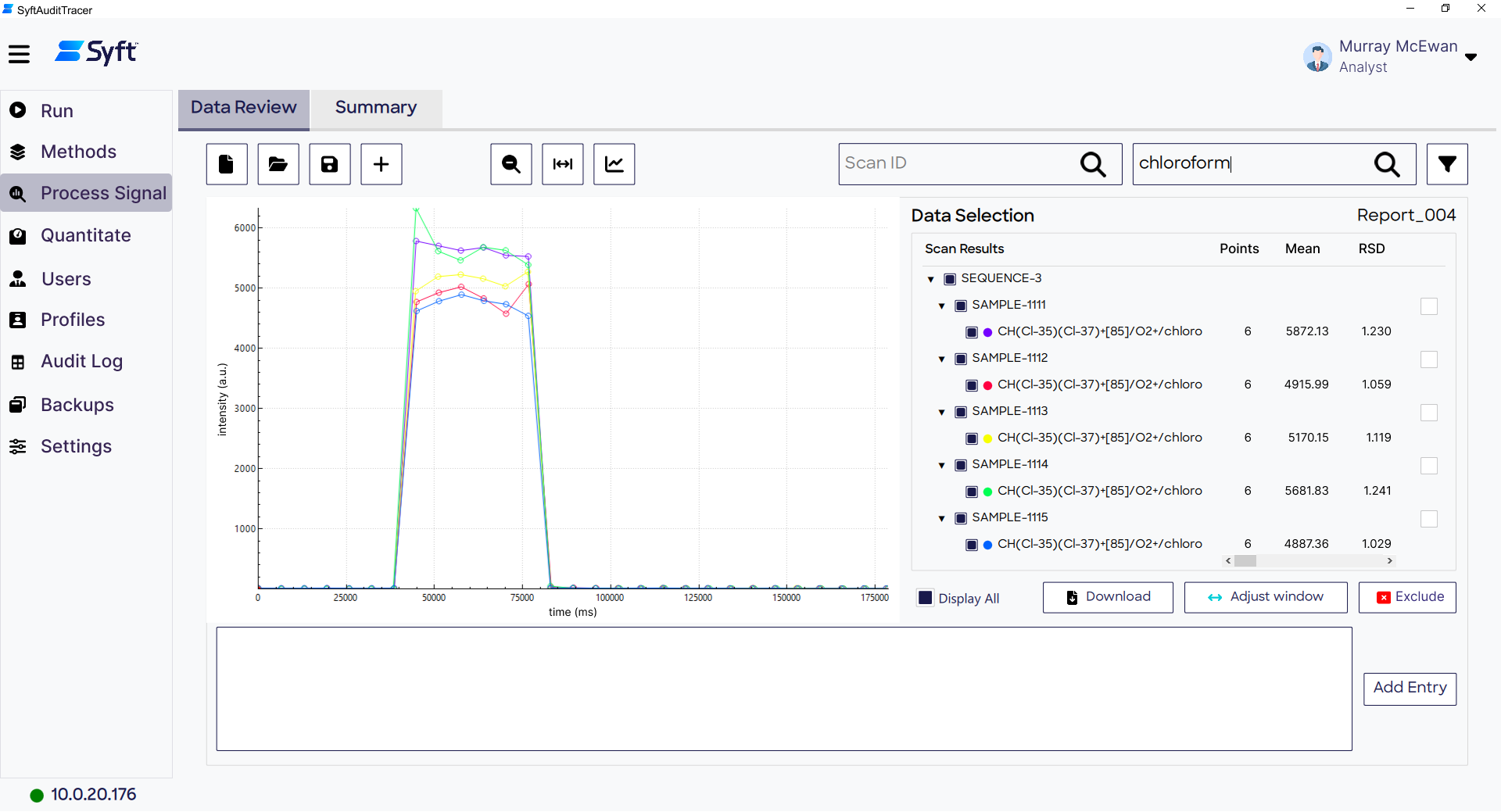Viewport: 1501px width, 812px height.
Task: Click the save disk icon
Action: (x=330, y=164)
